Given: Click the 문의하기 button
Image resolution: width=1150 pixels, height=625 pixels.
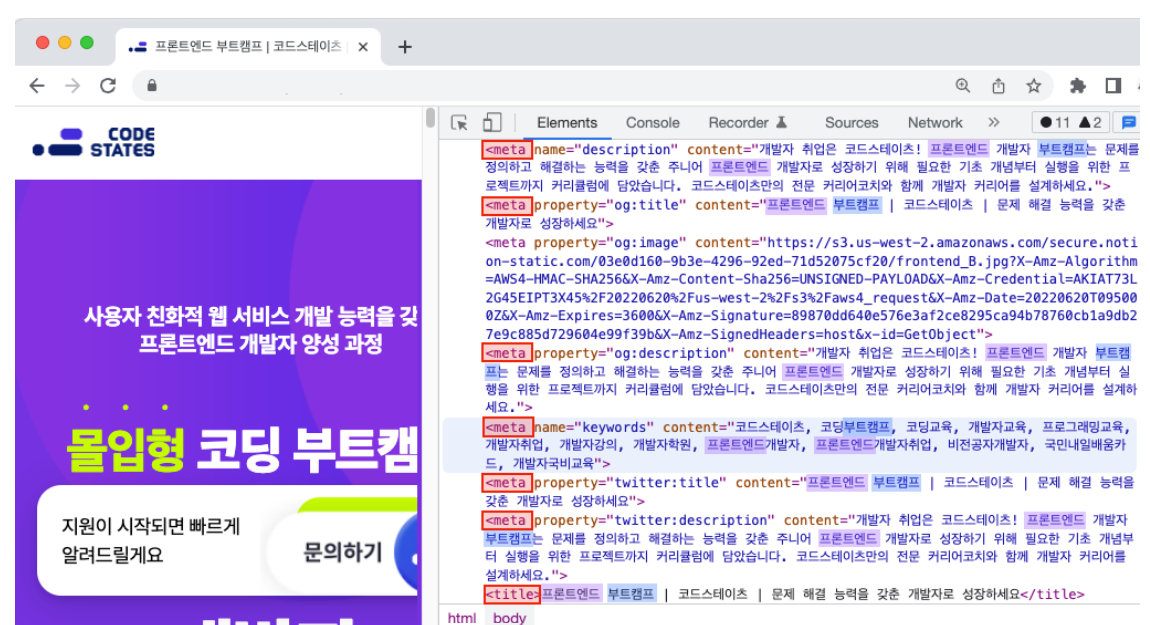Looking at the screenshot, I should [x=343, y=552].
